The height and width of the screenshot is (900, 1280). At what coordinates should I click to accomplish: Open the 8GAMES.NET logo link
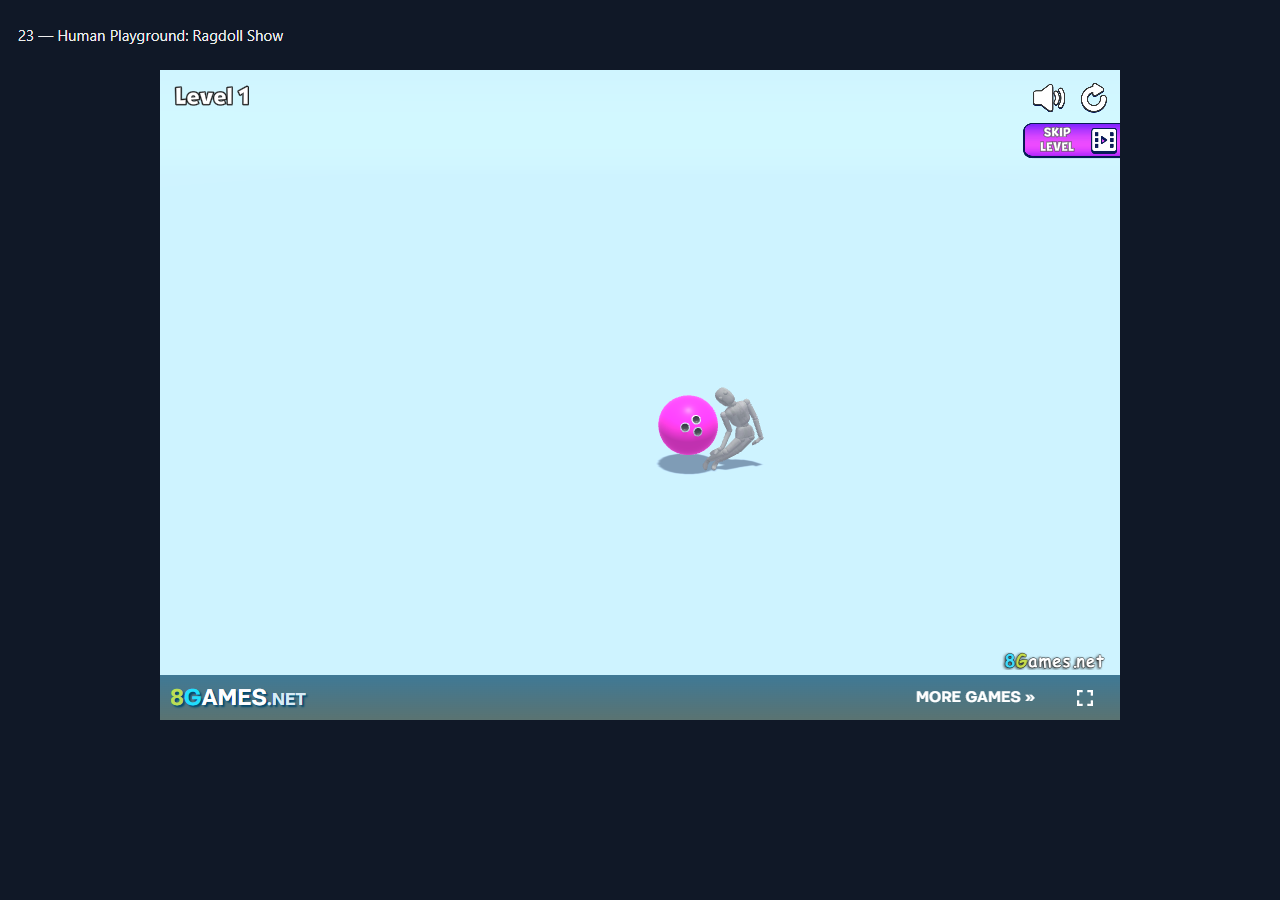[x=238, y=697]
